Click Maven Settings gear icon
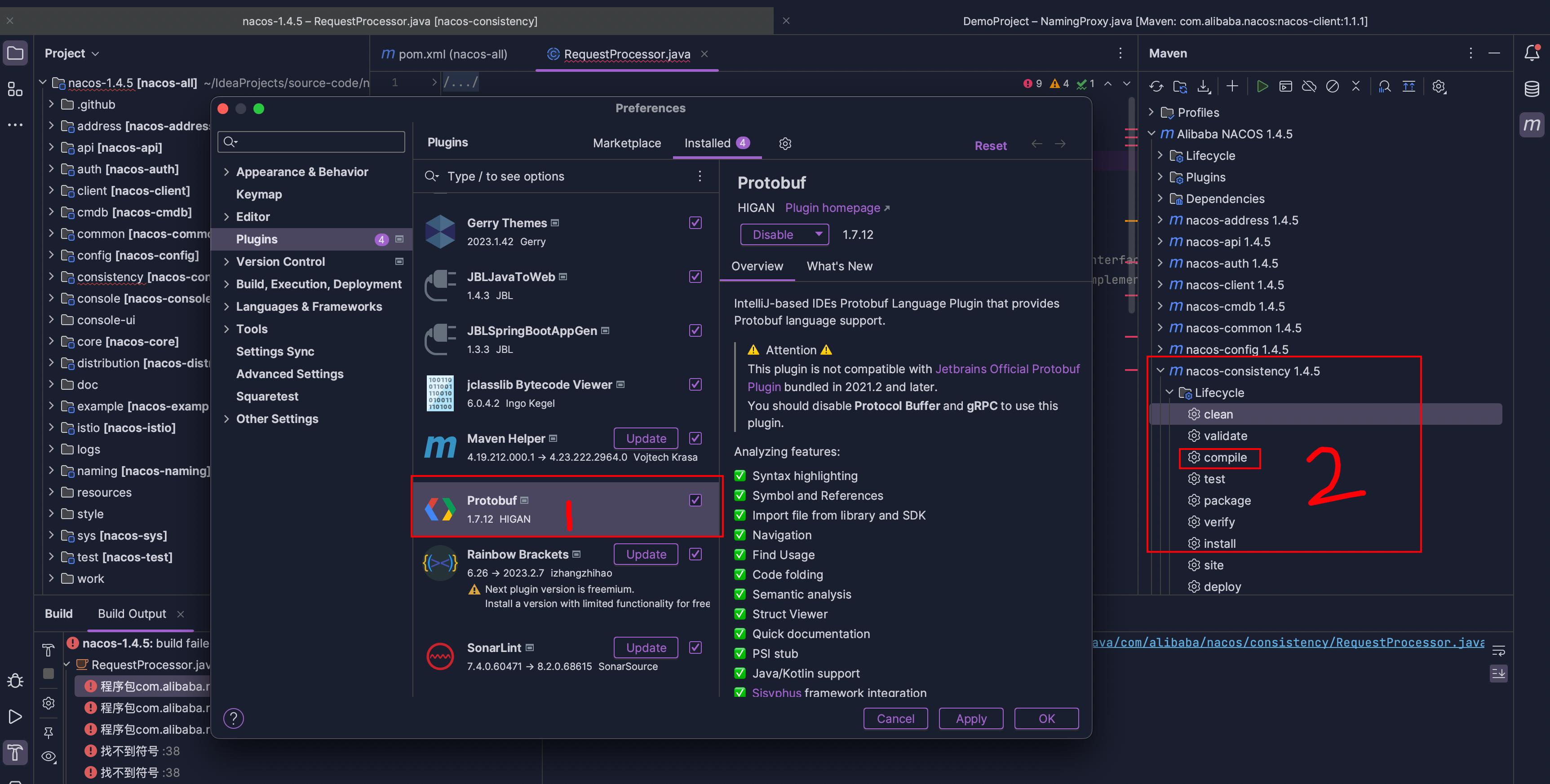The height and width of the screenshot is (784, 1550). [x=1439, y=87]
